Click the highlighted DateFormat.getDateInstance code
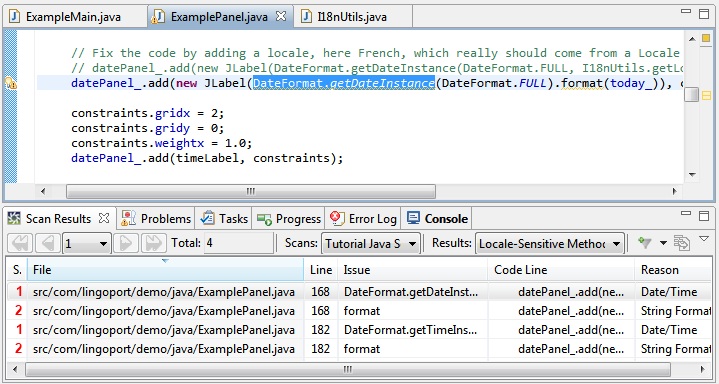The image size is (719, 384). (x=344, y=83)
